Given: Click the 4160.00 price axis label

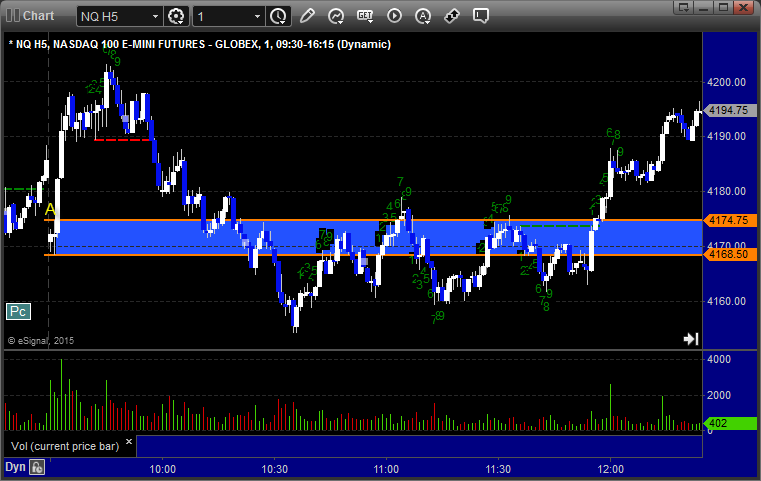Looking at the screenshot, I should point(727,301).
